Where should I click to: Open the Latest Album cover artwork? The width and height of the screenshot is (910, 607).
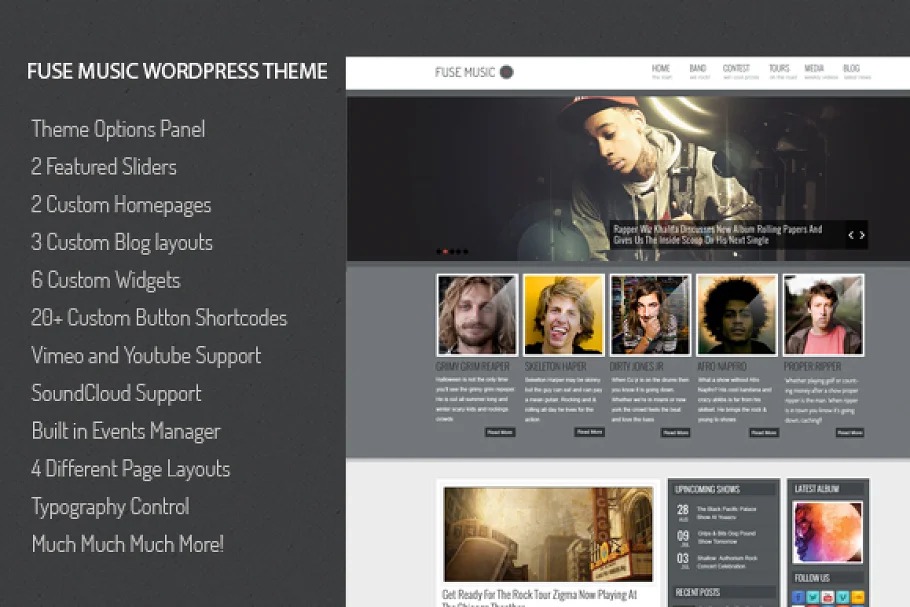[x=827, y=531]
